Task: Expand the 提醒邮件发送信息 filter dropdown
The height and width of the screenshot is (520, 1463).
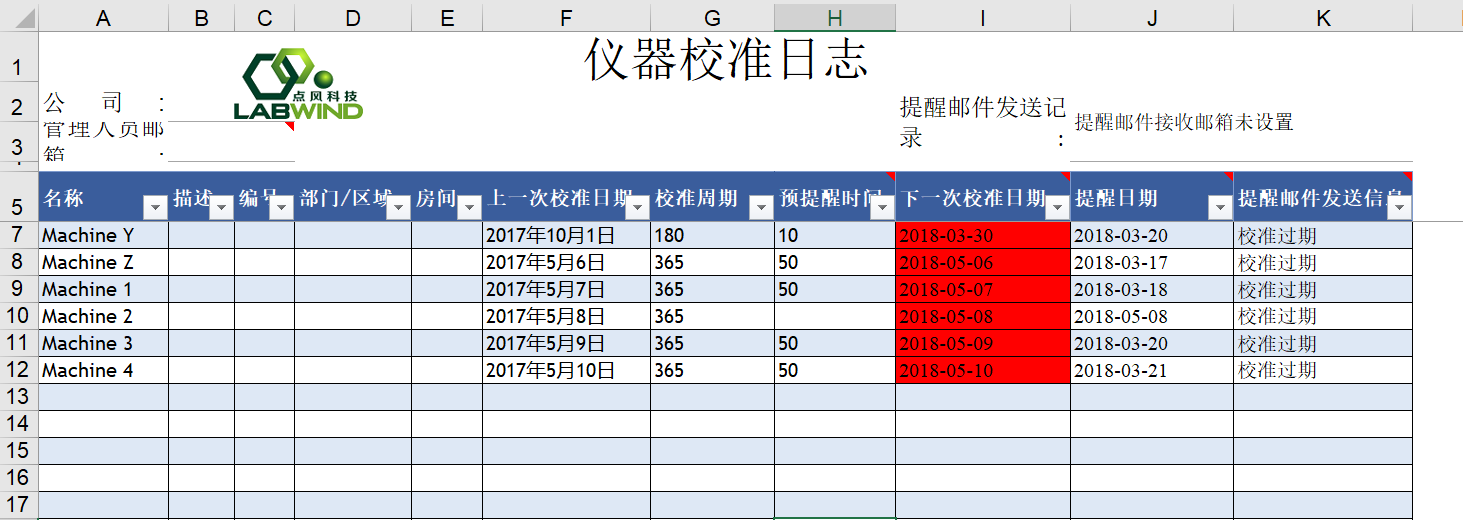Action: click(x=1399, y=207)
